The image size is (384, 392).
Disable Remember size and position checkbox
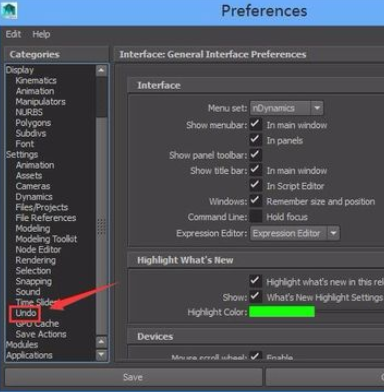(256, 201)
